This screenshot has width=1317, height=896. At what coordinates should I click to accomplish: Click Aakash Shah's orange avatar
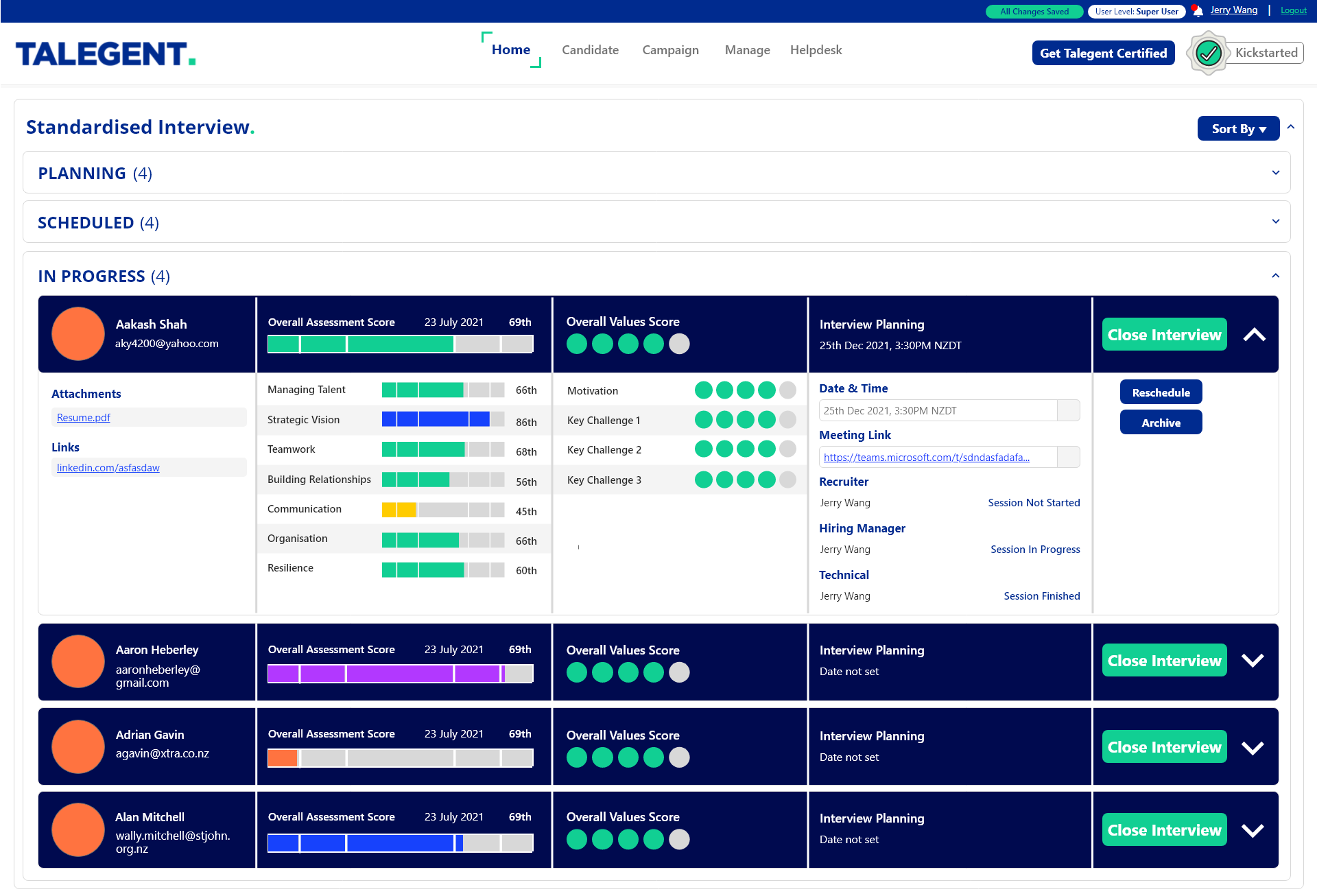[x=78, y=333]
